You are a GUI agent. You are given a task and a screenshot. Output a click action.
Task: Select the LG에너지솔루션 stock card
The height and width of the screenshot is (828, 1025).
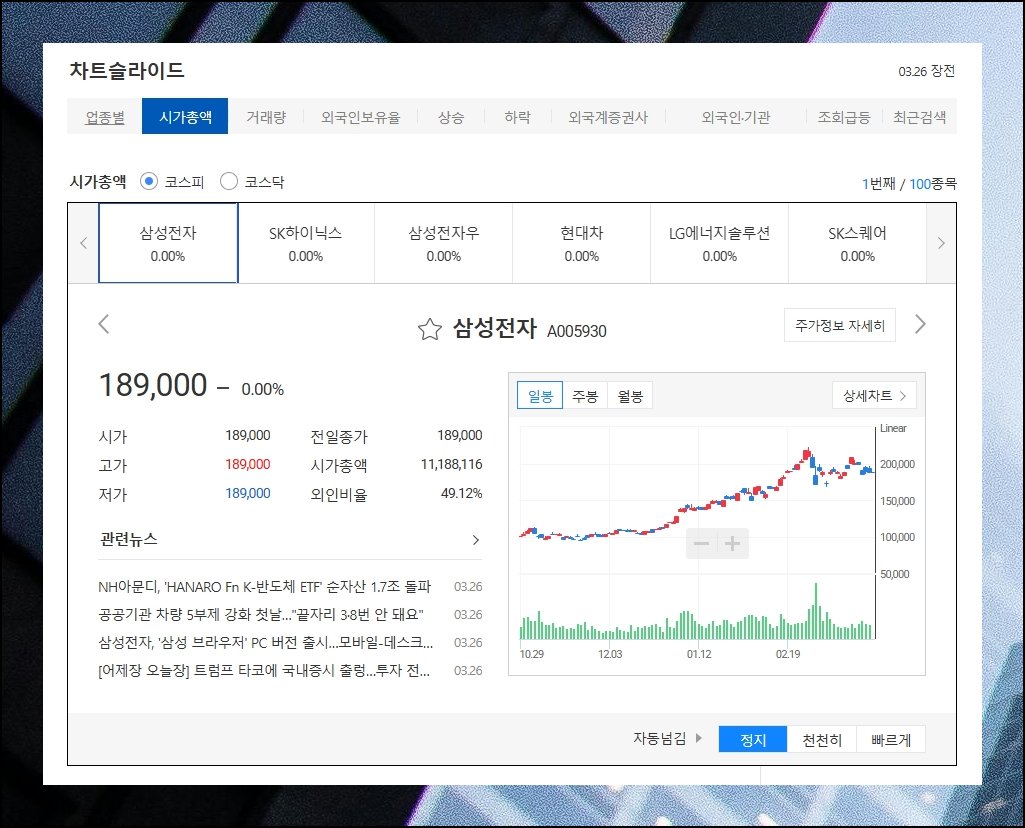[720, 243]
